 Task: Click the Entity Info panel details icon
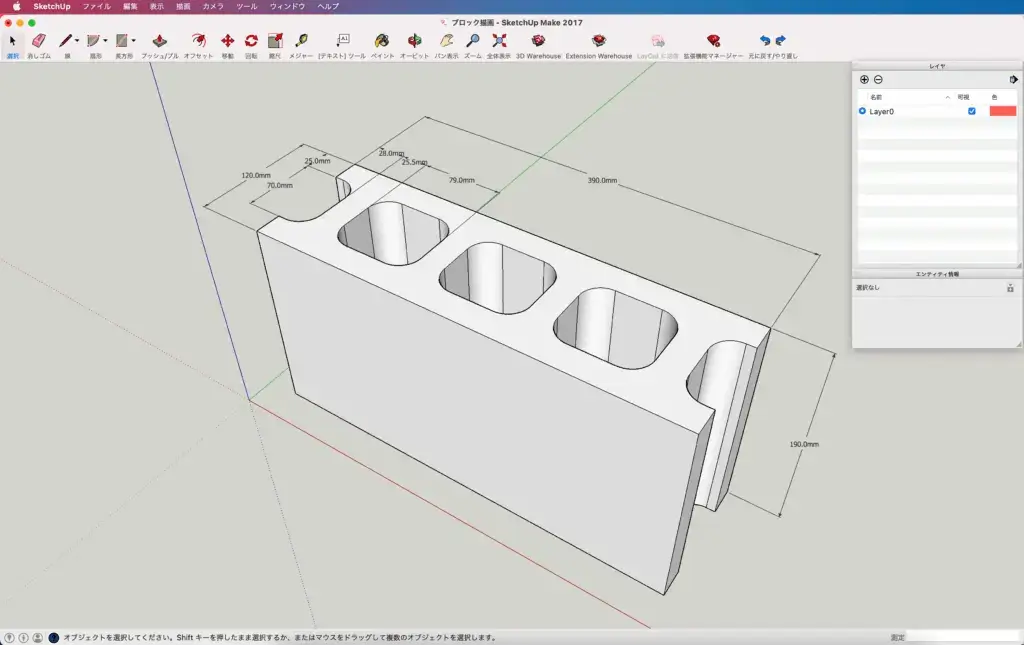[1010, 288]
